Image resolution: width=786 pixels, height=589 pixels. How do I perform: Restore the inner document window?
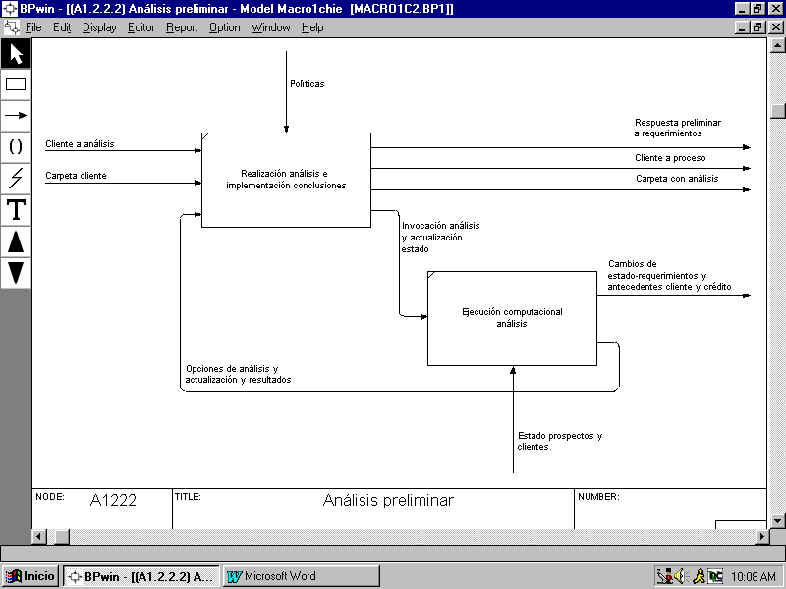point(757,27)
